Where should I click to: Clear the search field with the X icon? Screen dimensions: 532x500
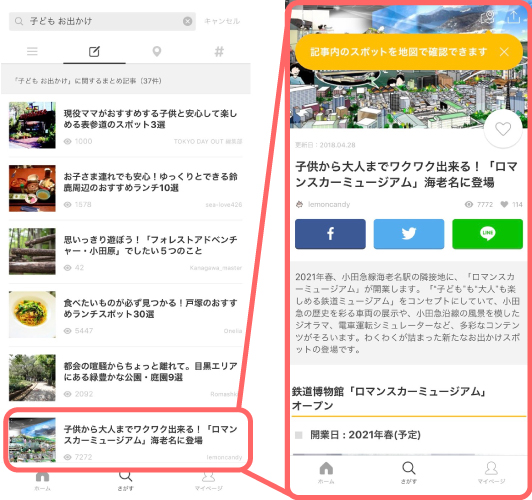(187, 21)
